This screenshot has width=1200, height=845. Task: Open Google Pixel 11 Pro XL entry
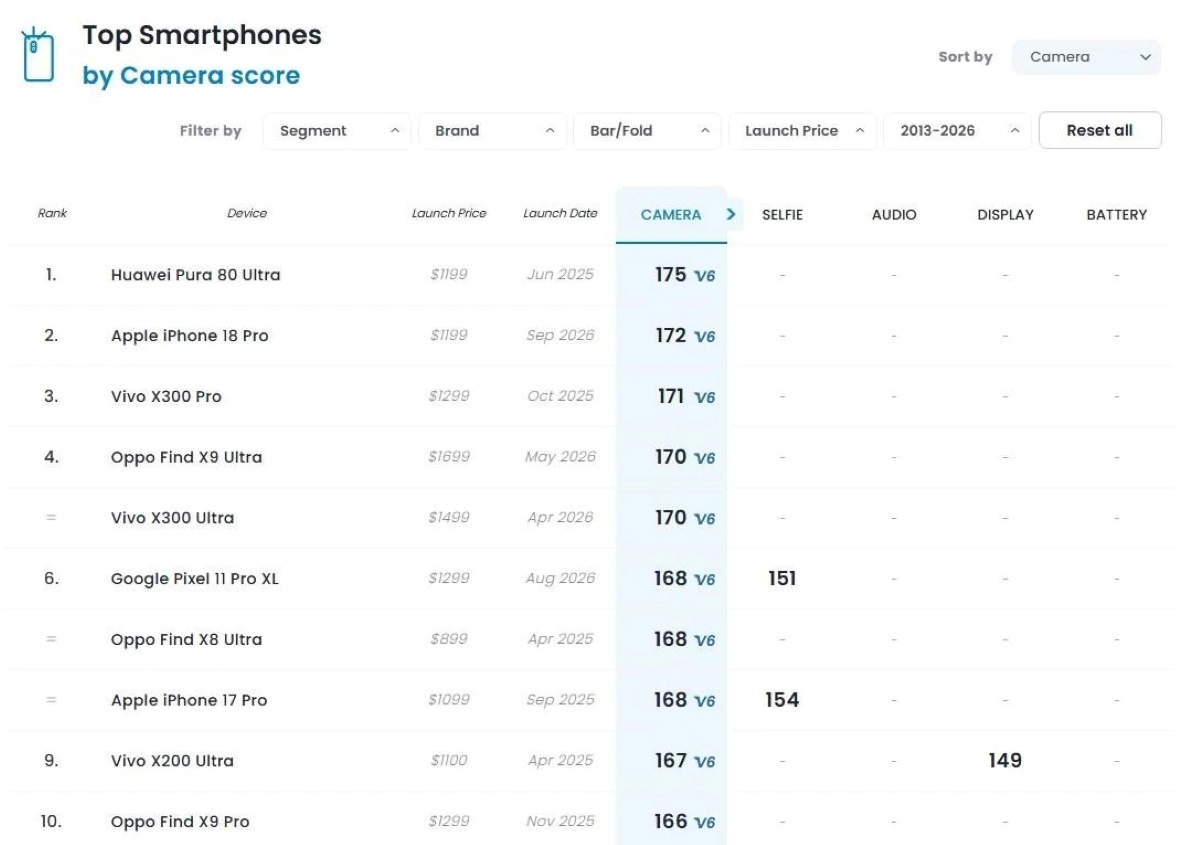[195, 579]
